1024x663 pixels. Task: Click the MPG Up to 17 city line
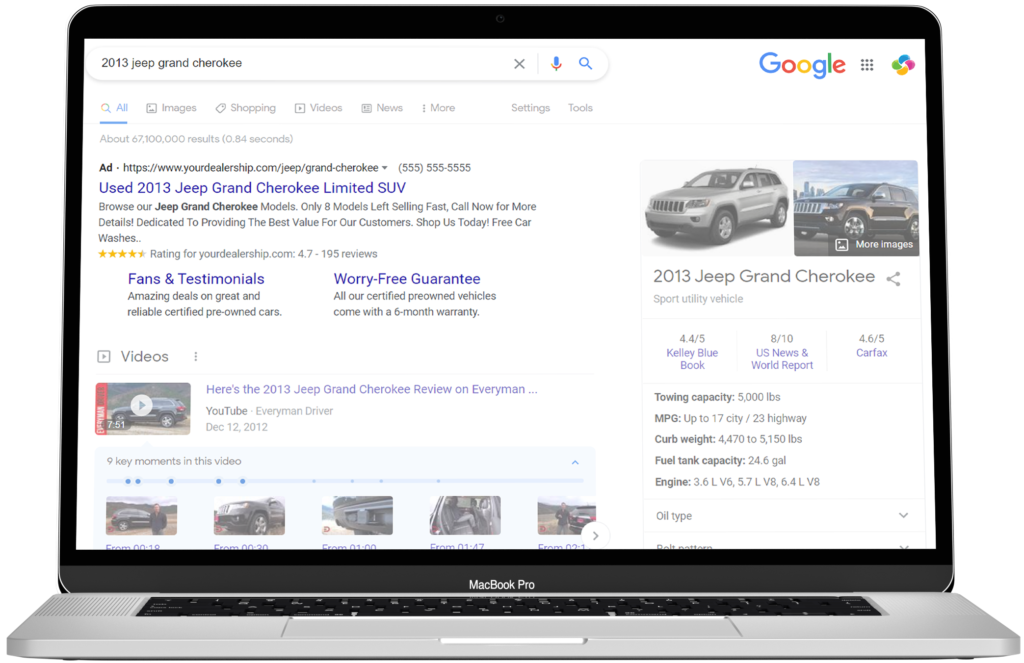coord(730,418)
